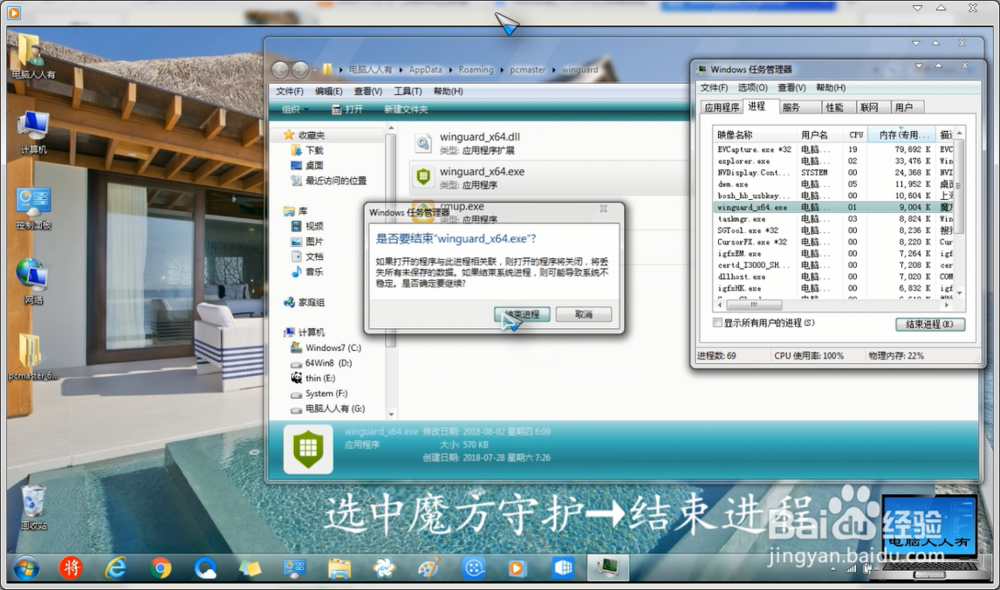Screen dimensions: 1000x590
Task: Open thin (E:) drive
Action: click(313, 378)
